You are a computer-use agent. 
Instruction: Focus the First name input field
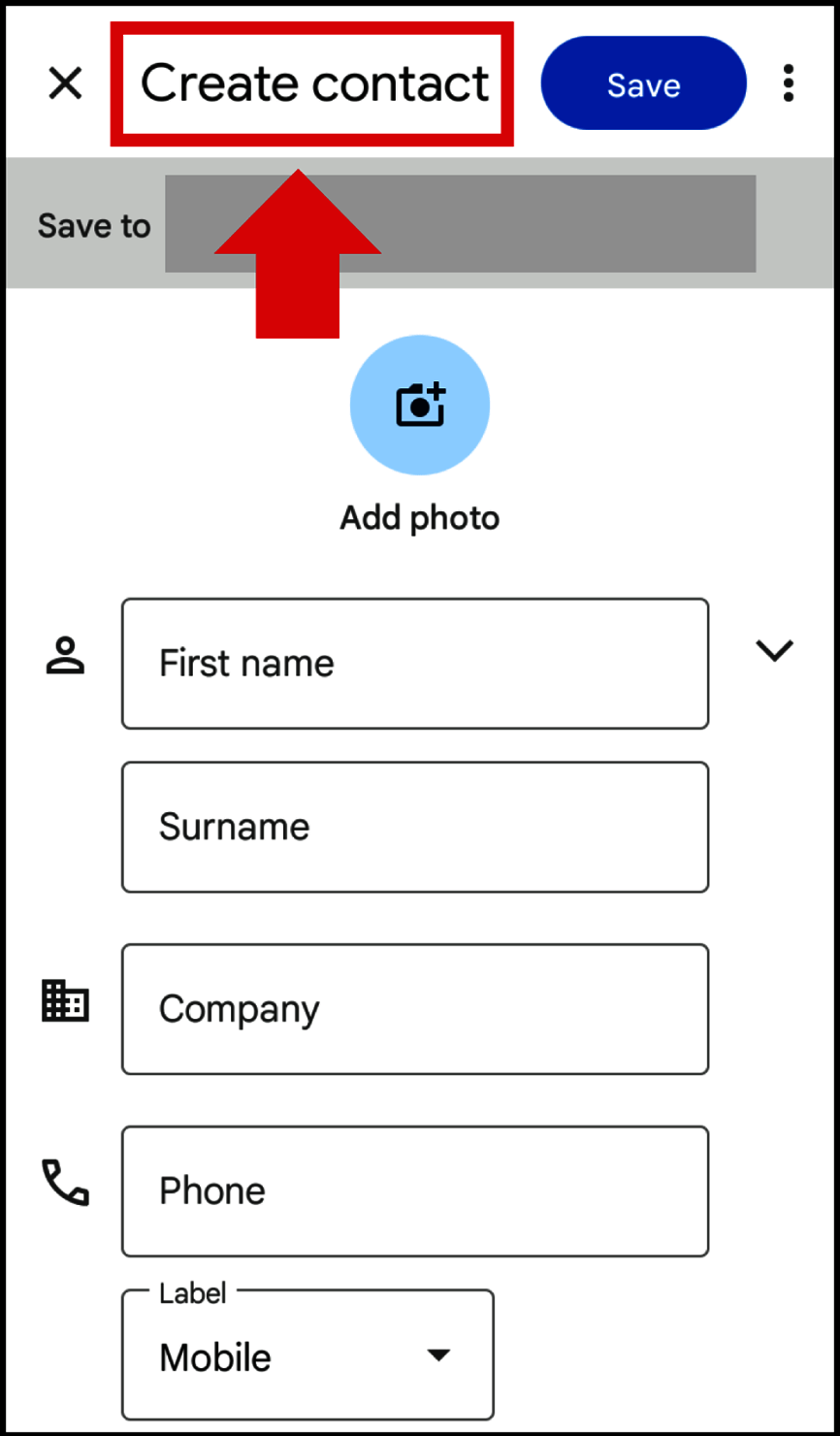tap(414, 664)
